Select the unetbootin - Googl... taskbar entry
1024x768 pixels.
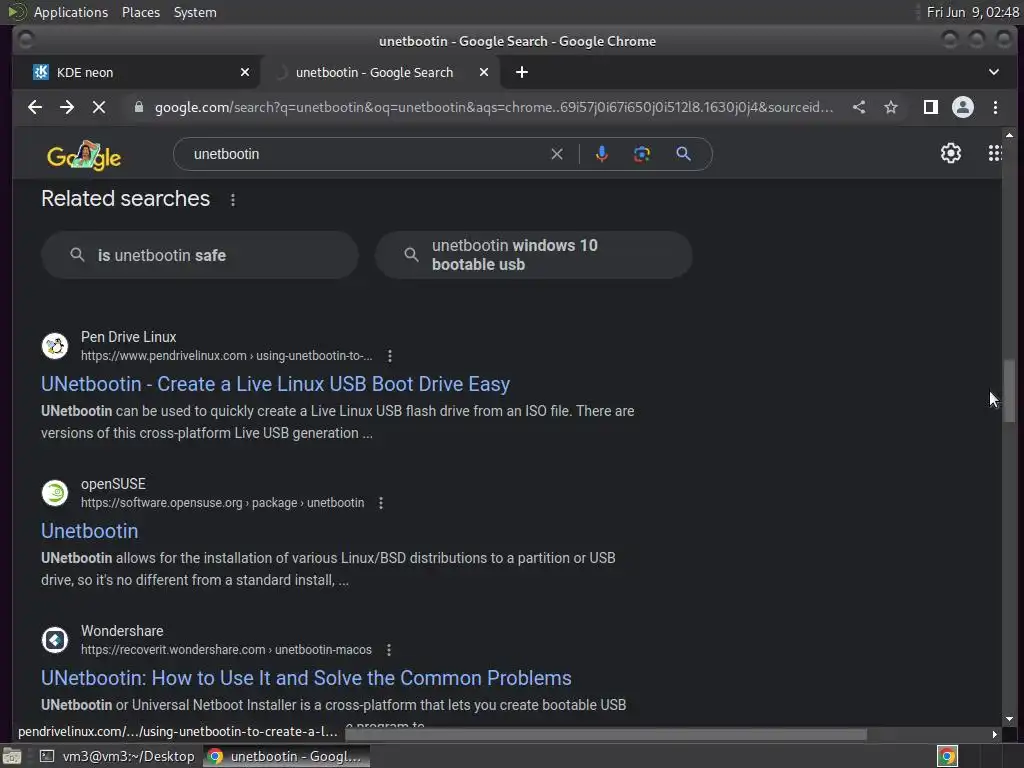coord(286,756)
